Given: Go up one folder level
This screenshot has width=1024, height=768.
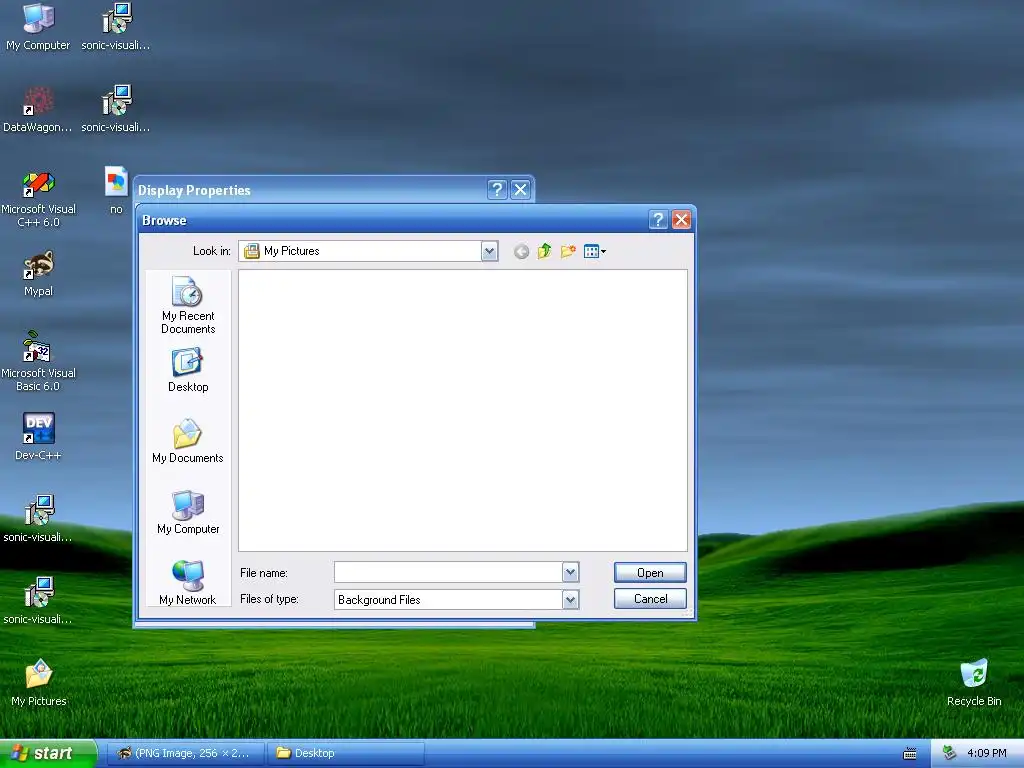Looking at the screenshot, I should point(544,251).
